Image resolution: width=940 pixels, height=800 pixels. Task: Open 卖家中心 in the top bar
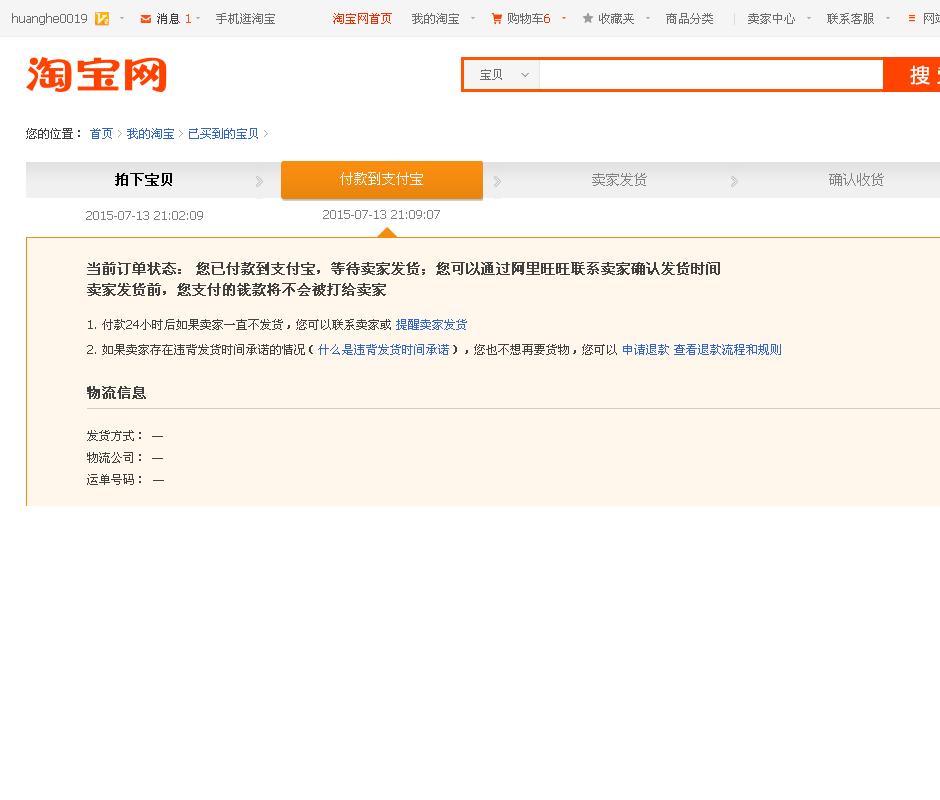pyautogui.click(x=771, y=19)
